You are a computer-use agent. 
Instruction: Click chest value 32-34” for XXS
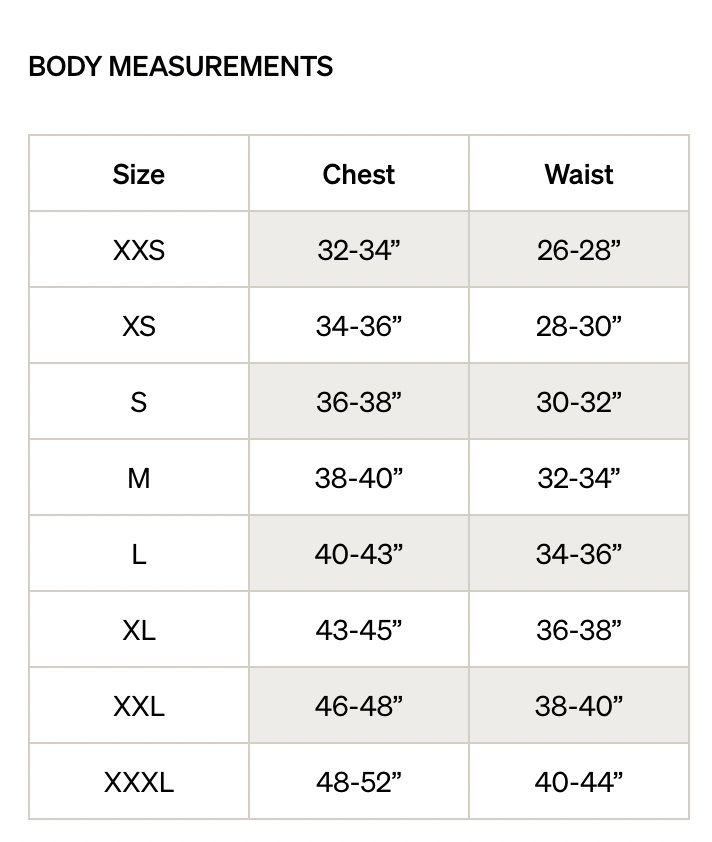click(359, 250)
